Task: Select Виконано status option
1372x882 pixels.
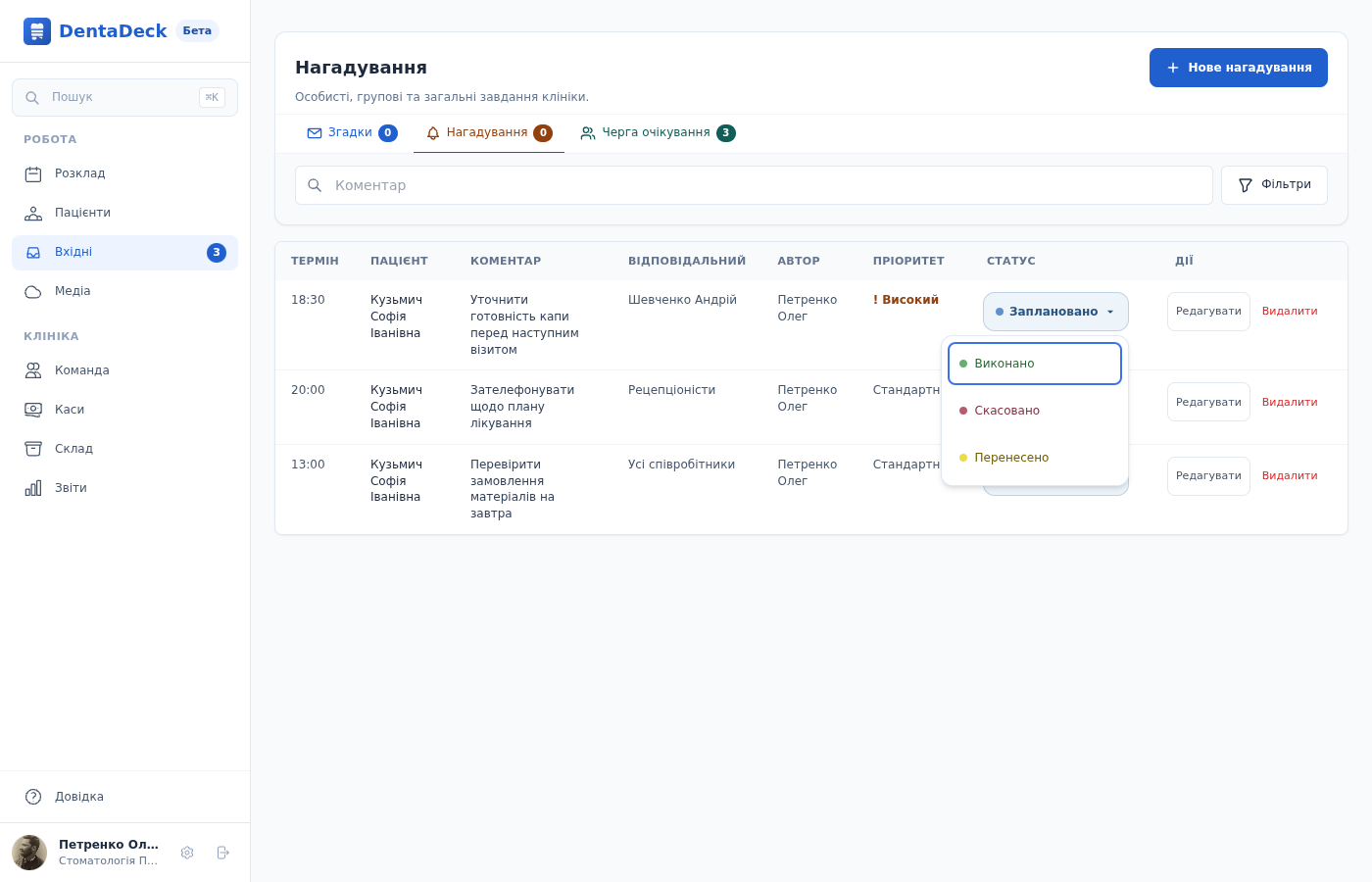Action: 1035,364
